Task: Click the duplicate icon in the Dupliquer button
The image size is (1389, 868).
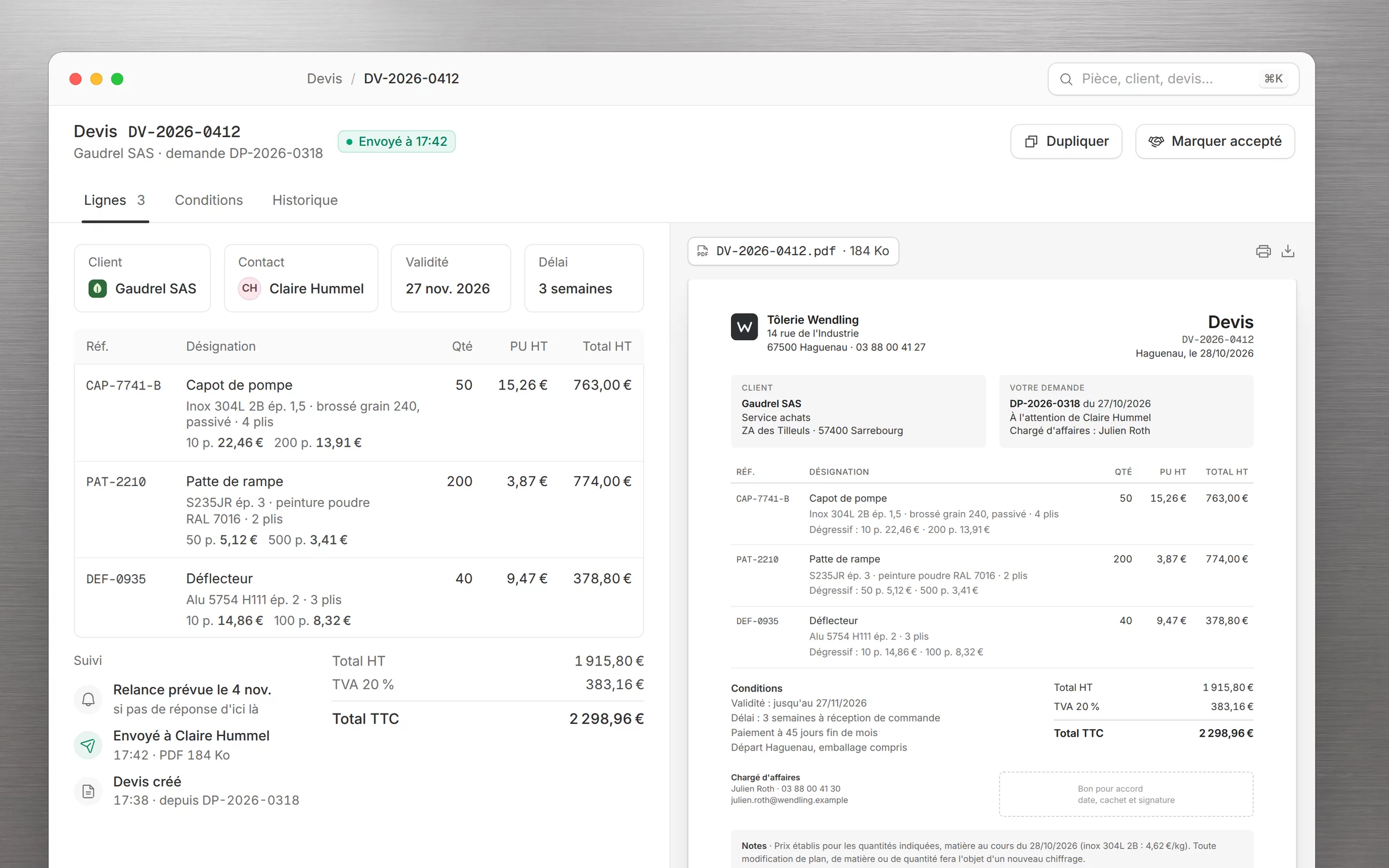Action: (x=1031, y=142)
